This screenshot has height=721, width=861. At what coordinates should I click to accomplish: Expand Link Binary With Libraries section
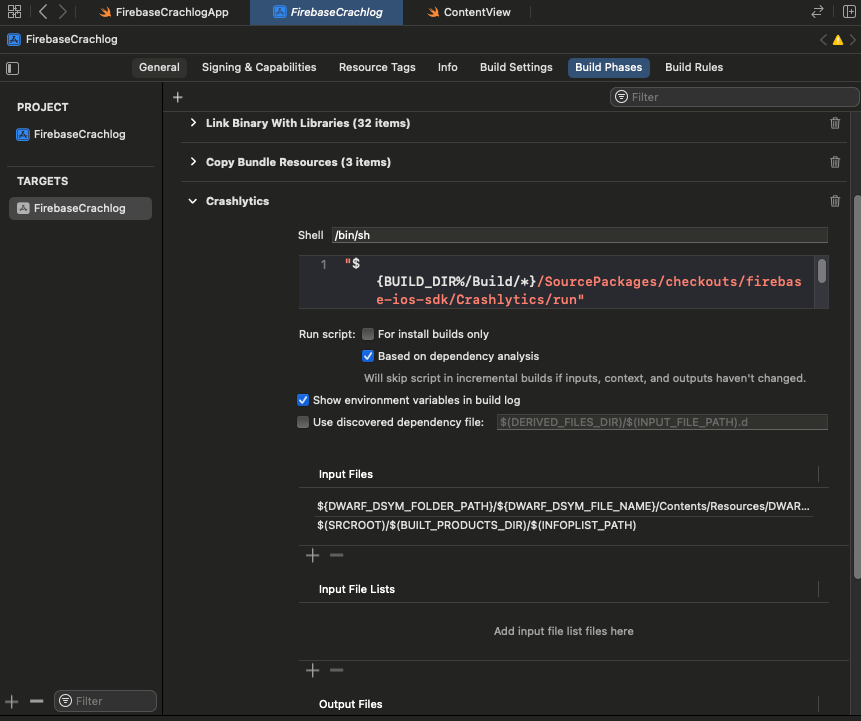click(x=193, y=122)
